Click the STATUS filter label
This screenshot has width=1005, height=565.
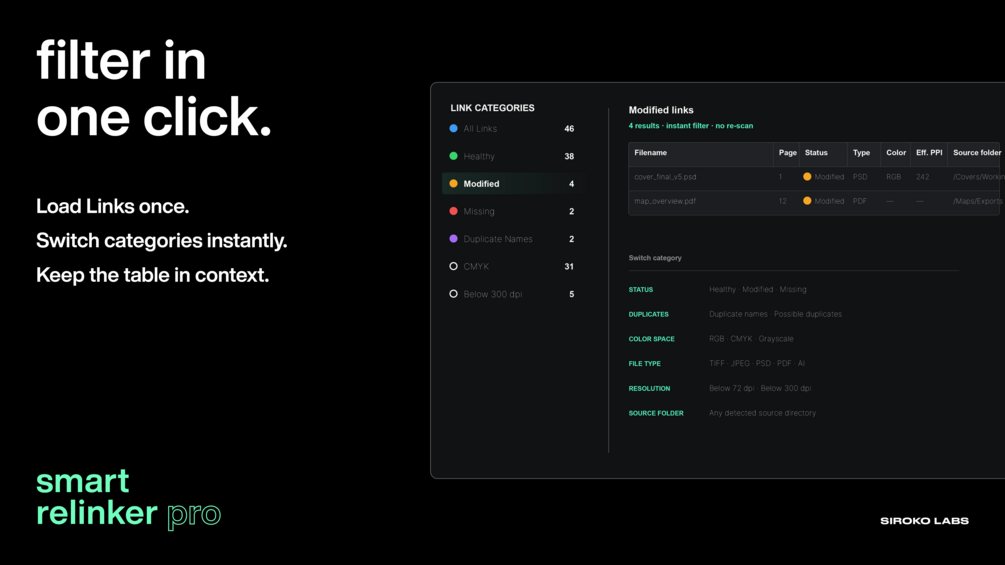pyautogui.click(x=641, y=290)
